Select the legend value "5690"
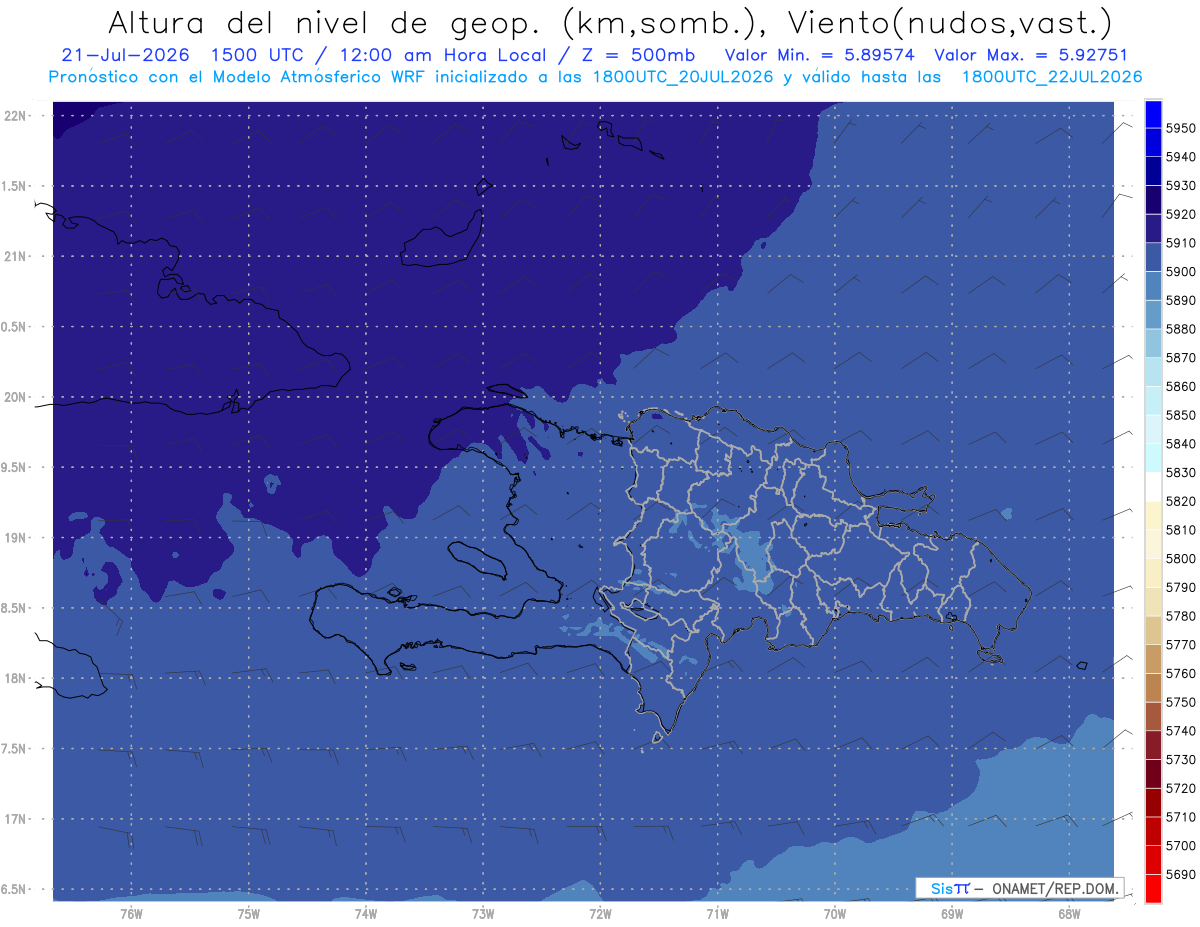Screen dimensions: 1200x927 point(1180,874)
